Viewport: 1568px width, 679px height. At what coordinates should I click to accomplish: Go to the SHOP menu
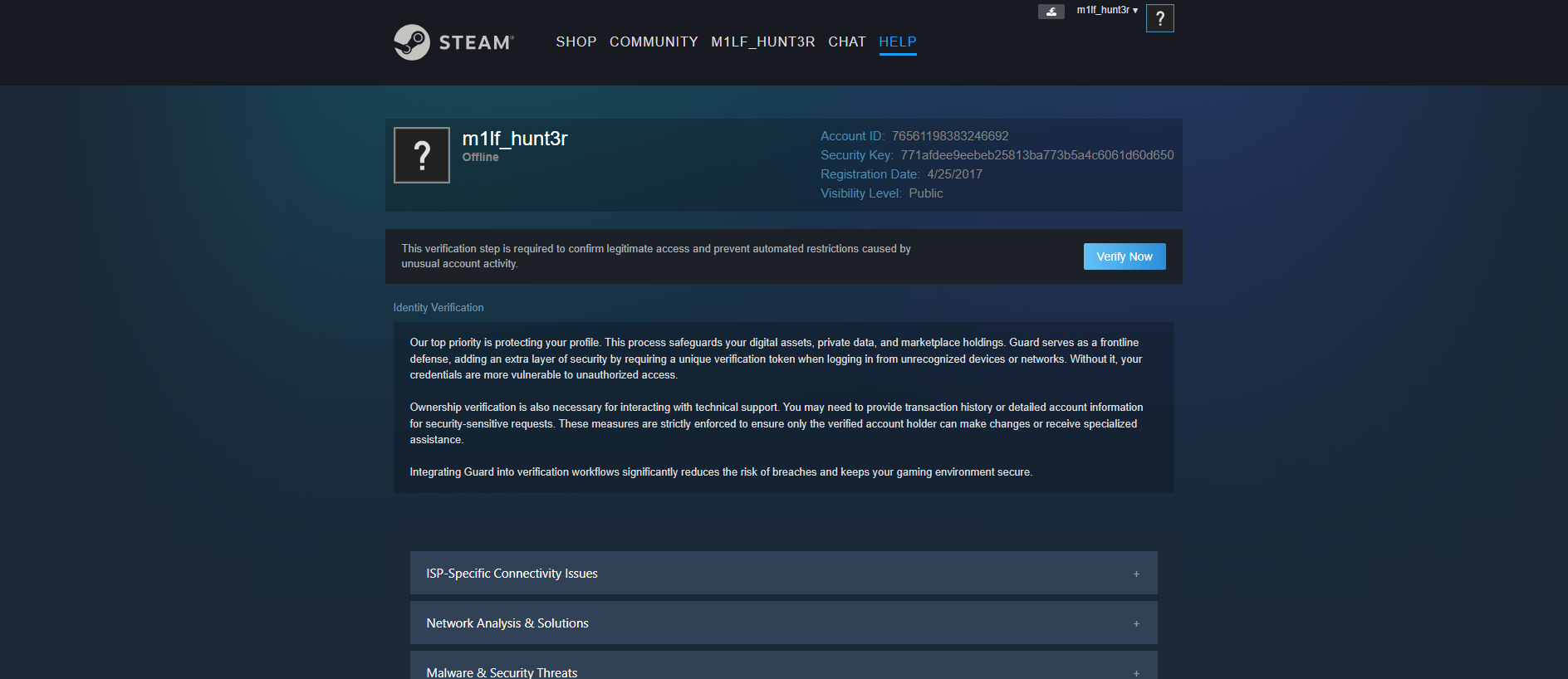click(576, 42)
